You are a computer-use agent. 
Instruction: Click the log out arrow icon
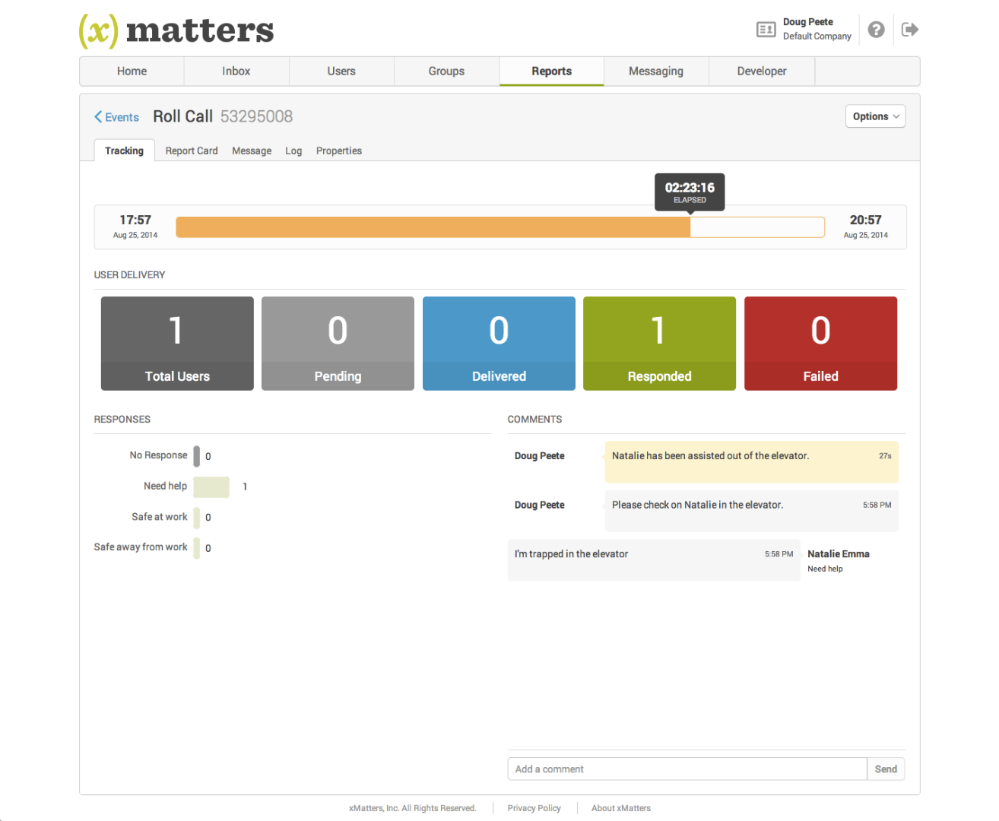coord(910,29)
